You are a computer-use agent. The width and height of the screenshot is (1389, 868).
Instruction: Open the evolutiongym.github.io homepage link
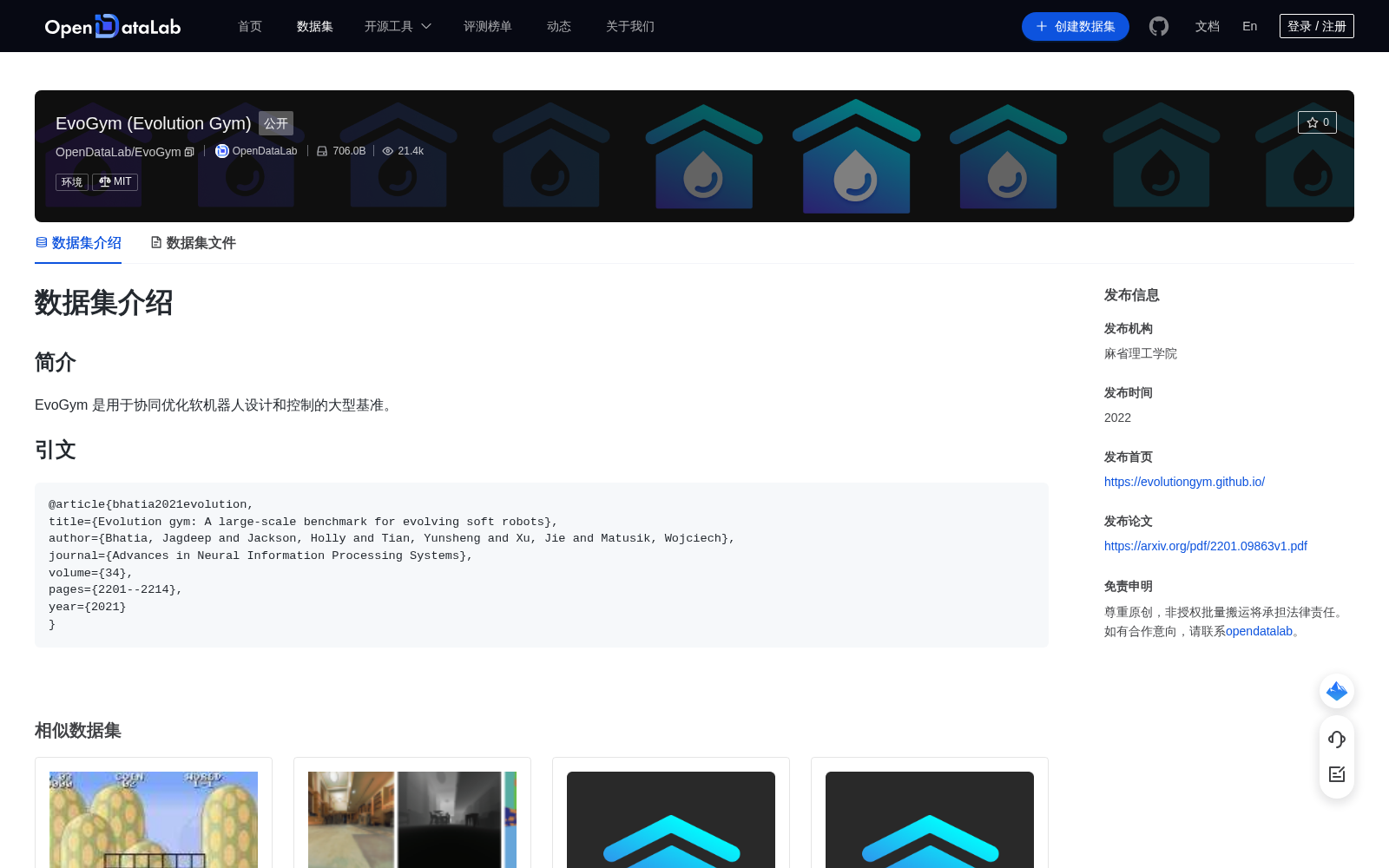pyautogui.click(x=1184, y=482)
